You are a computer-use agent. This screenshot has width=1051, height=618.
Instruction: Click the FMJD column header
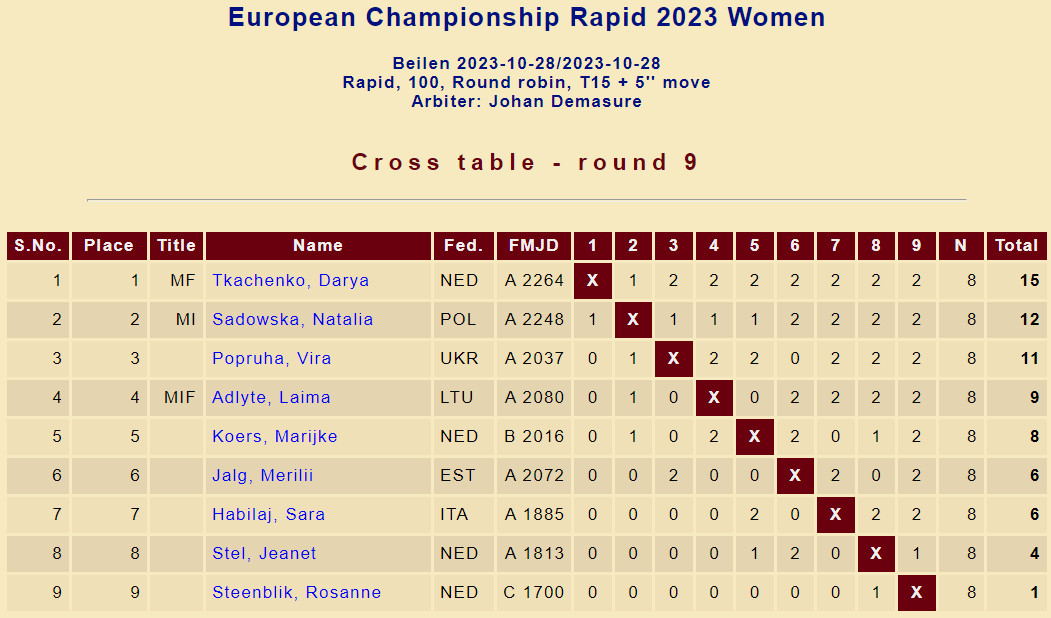click(x=534, y=246)
